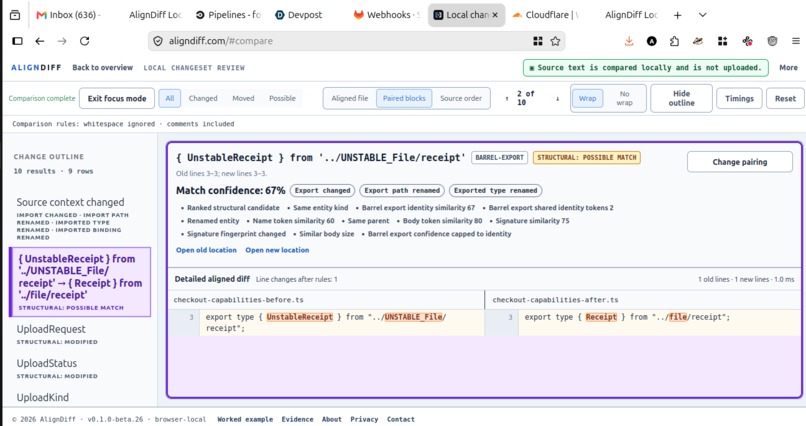Select the Moved filter
The image size is (806, 426).
point(243,98)
